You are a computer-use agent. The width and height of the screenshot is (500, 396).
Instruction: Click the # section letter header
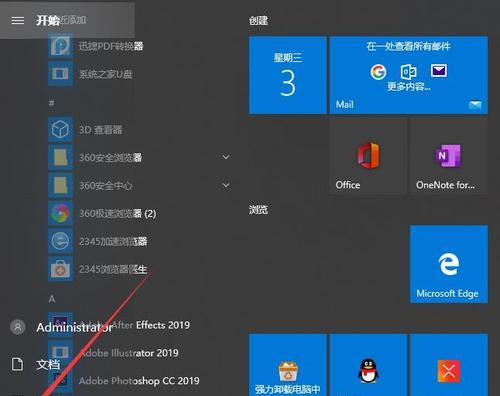[x=51, y=103]
